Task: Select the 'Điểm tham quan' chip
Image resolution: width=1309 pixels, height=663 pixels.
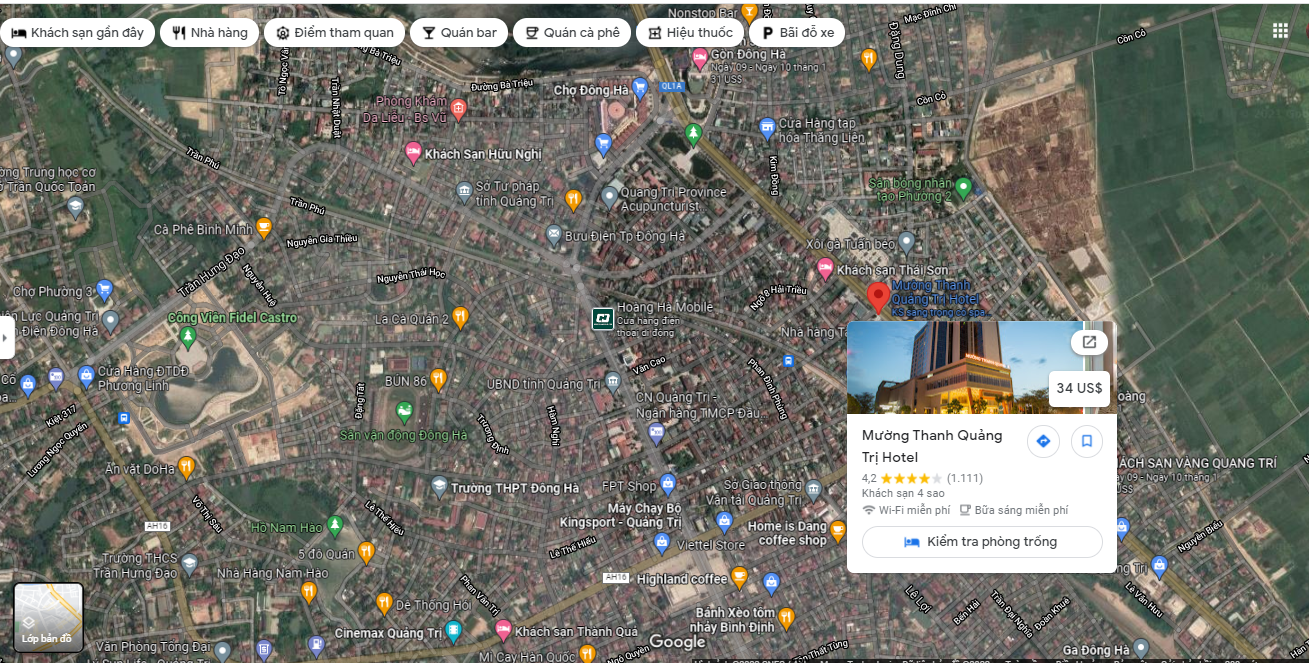Action: pyautogui.click(x=335, y=32)
